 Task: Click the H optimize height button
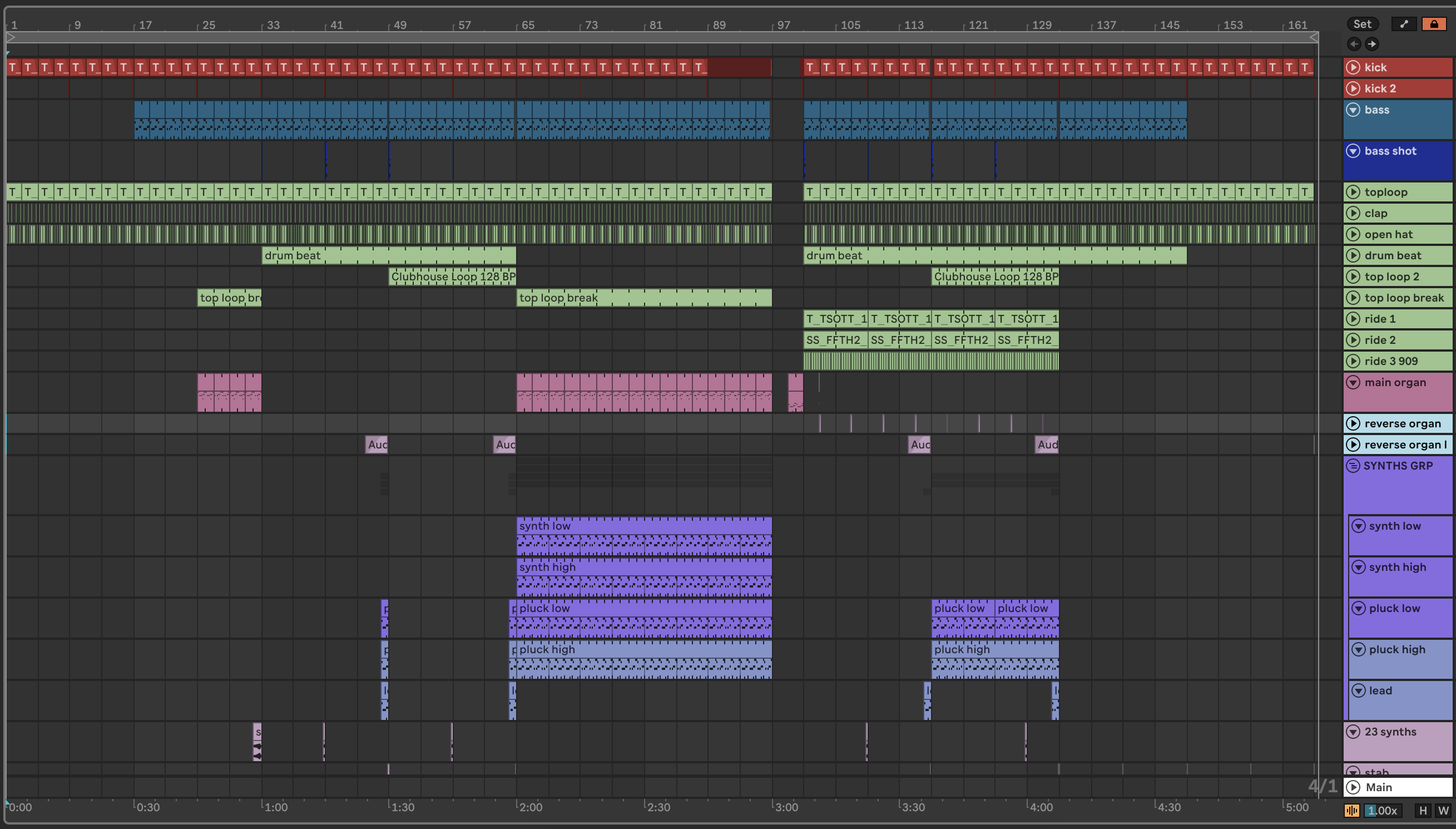1423,810
